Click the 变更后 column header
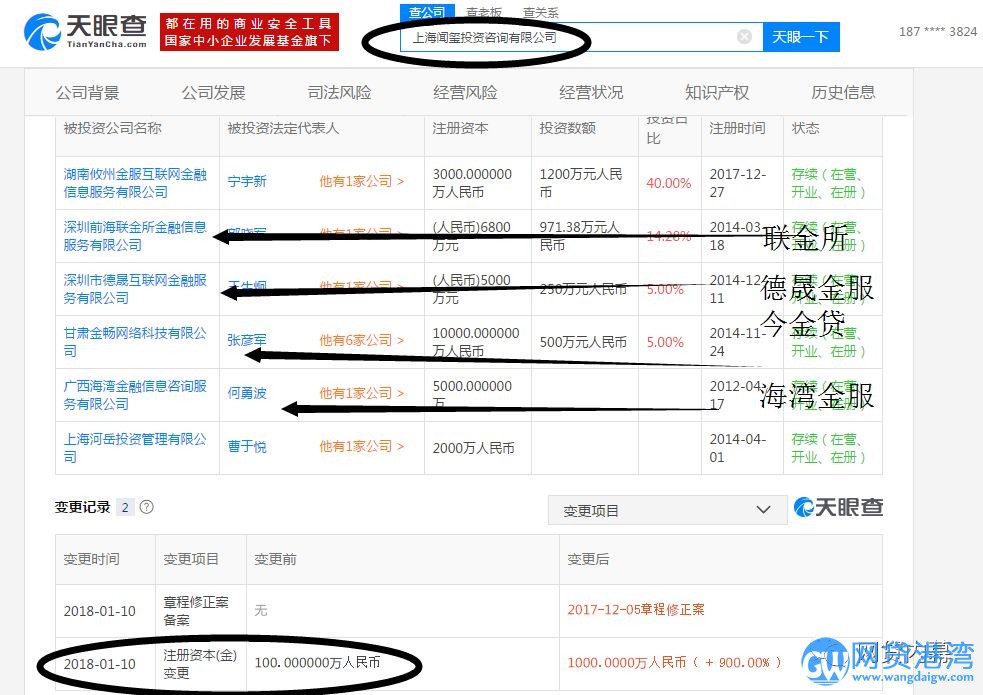Screen dimensions: 983x695 pyautogui.click(x=588, y=558)
